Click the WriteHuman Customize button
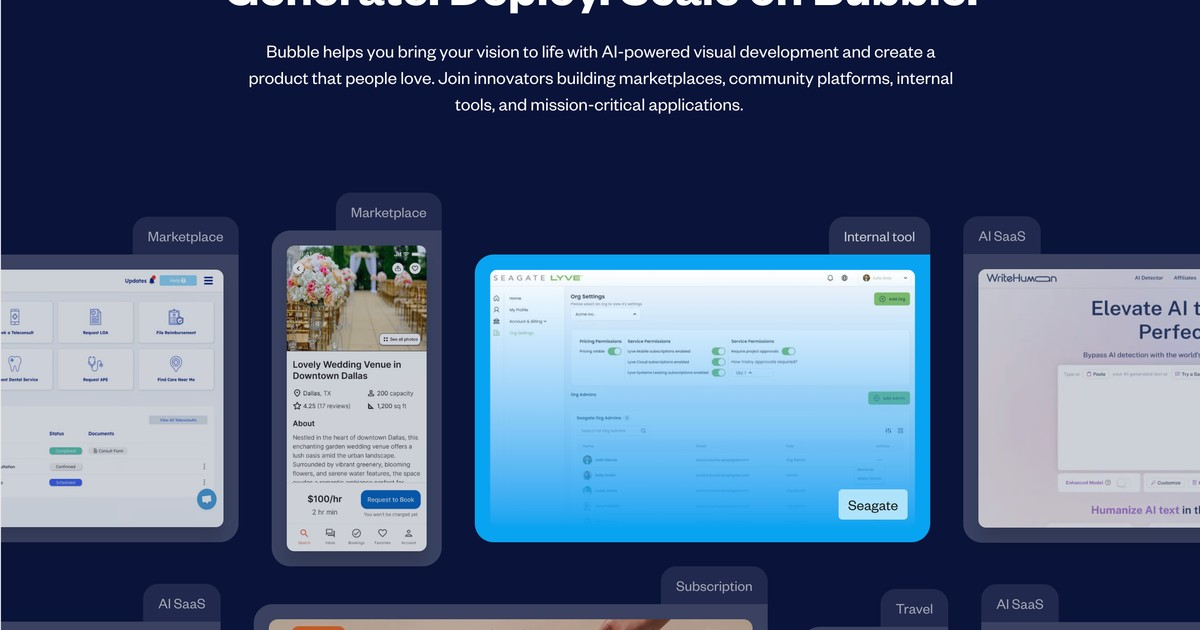 [1165, 482]
